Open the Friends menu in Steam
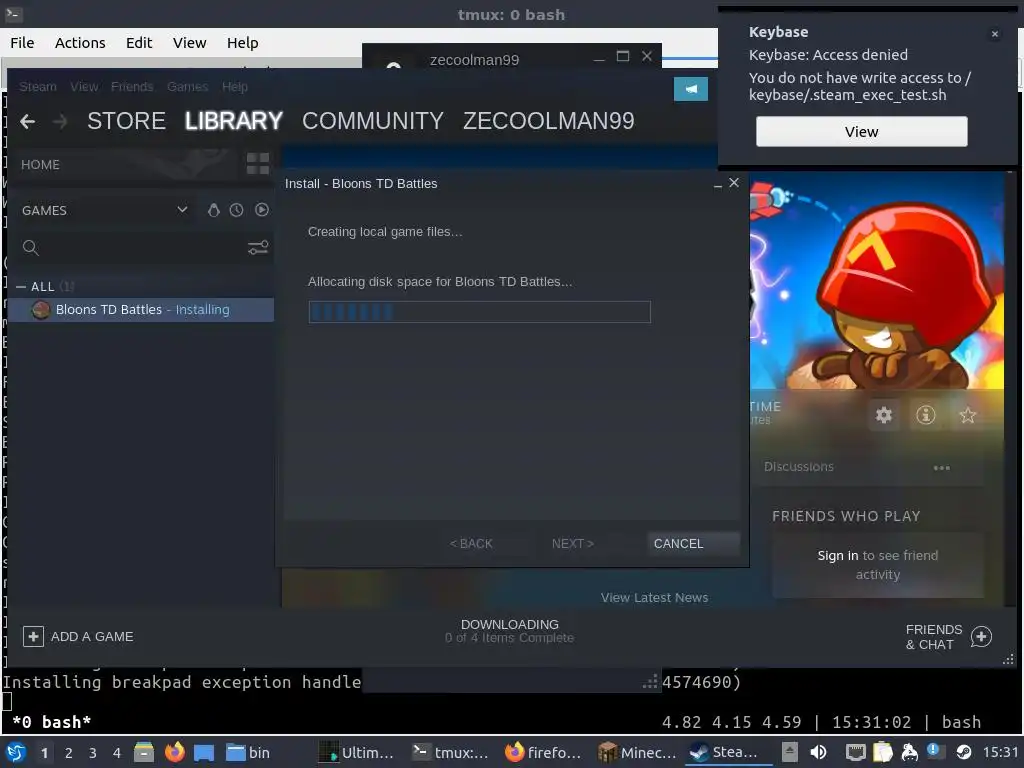The height and width of the screenshot is (768, 1024). (x=132, y=87)
